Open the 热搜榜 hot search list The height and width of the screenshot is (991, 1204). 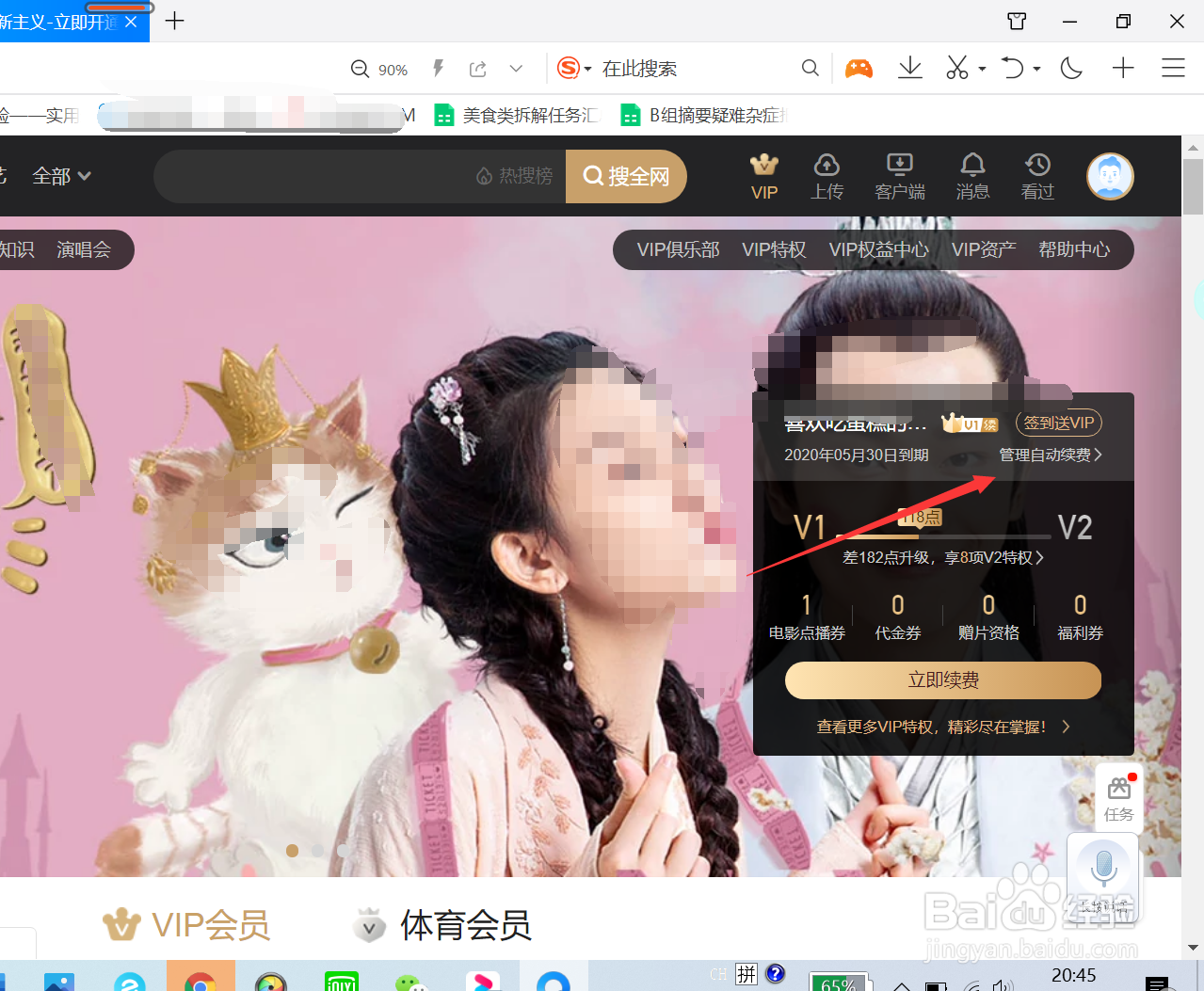515,176
